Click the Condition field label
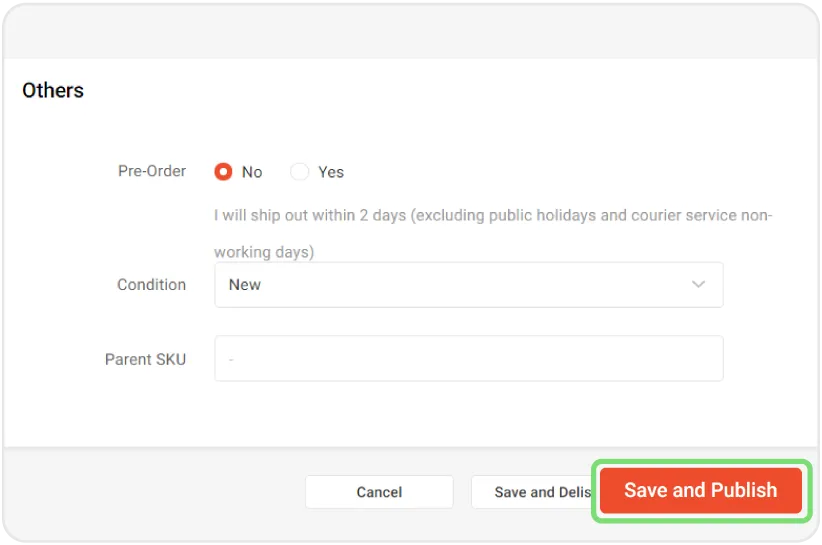This screenshot has height=545, width=822. click(151, 285)
